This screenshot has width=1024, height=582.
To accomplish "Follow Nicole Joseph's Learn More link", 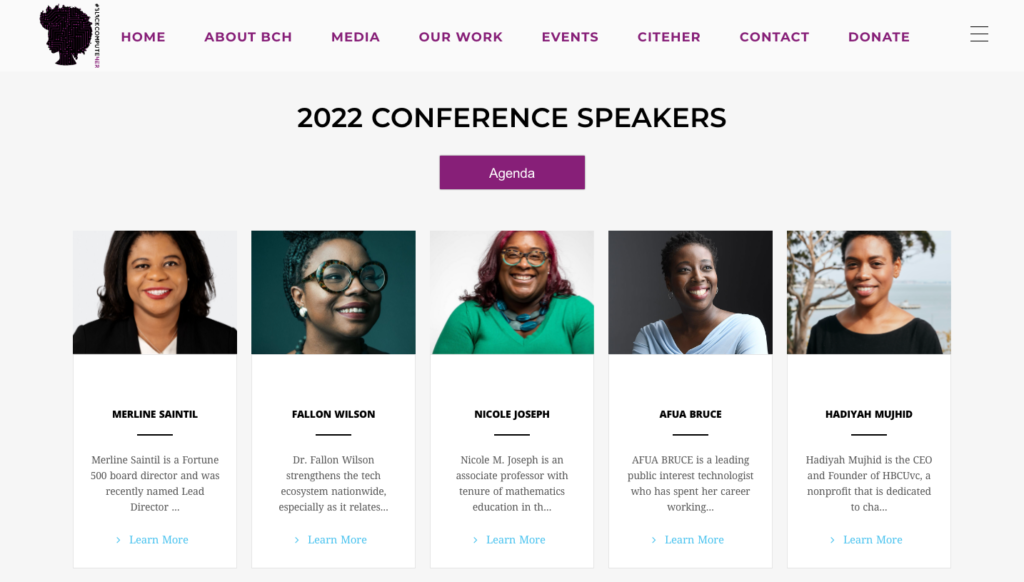I will click(x=515, y=540).
